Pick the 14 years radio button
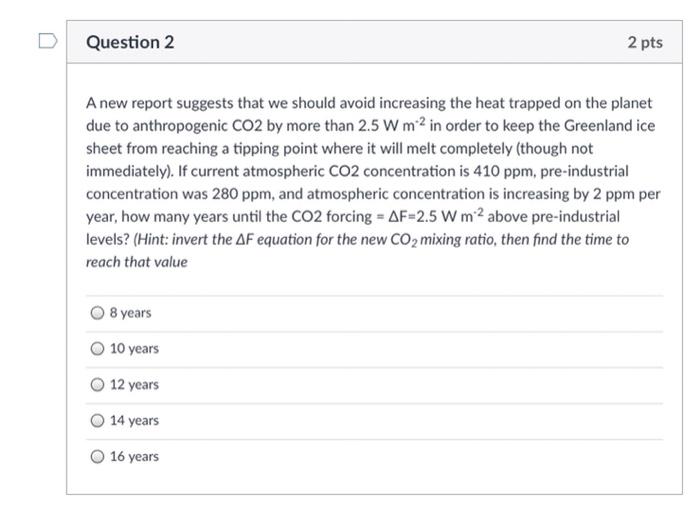Viewport: 700px width, 512px height. click(x=97, y=420)
